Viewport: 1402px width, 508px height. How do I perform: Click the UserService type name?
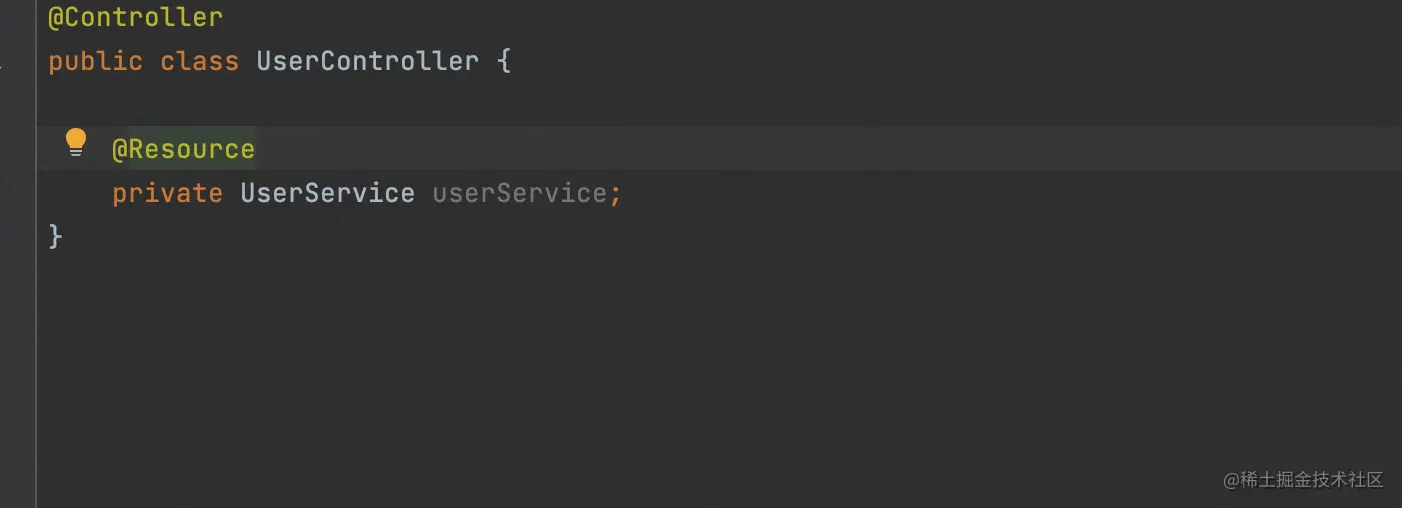coord(327,193)
